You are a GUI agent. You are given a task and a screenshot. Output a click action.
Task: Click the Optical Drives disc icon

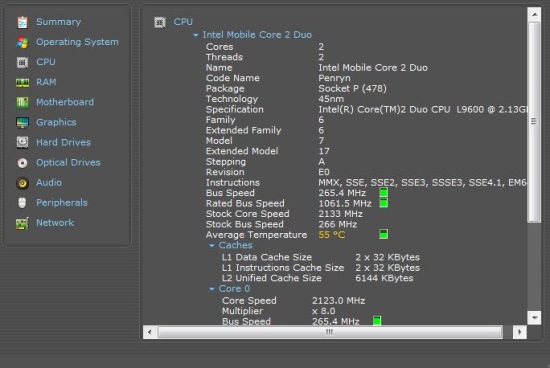[22, 163]
